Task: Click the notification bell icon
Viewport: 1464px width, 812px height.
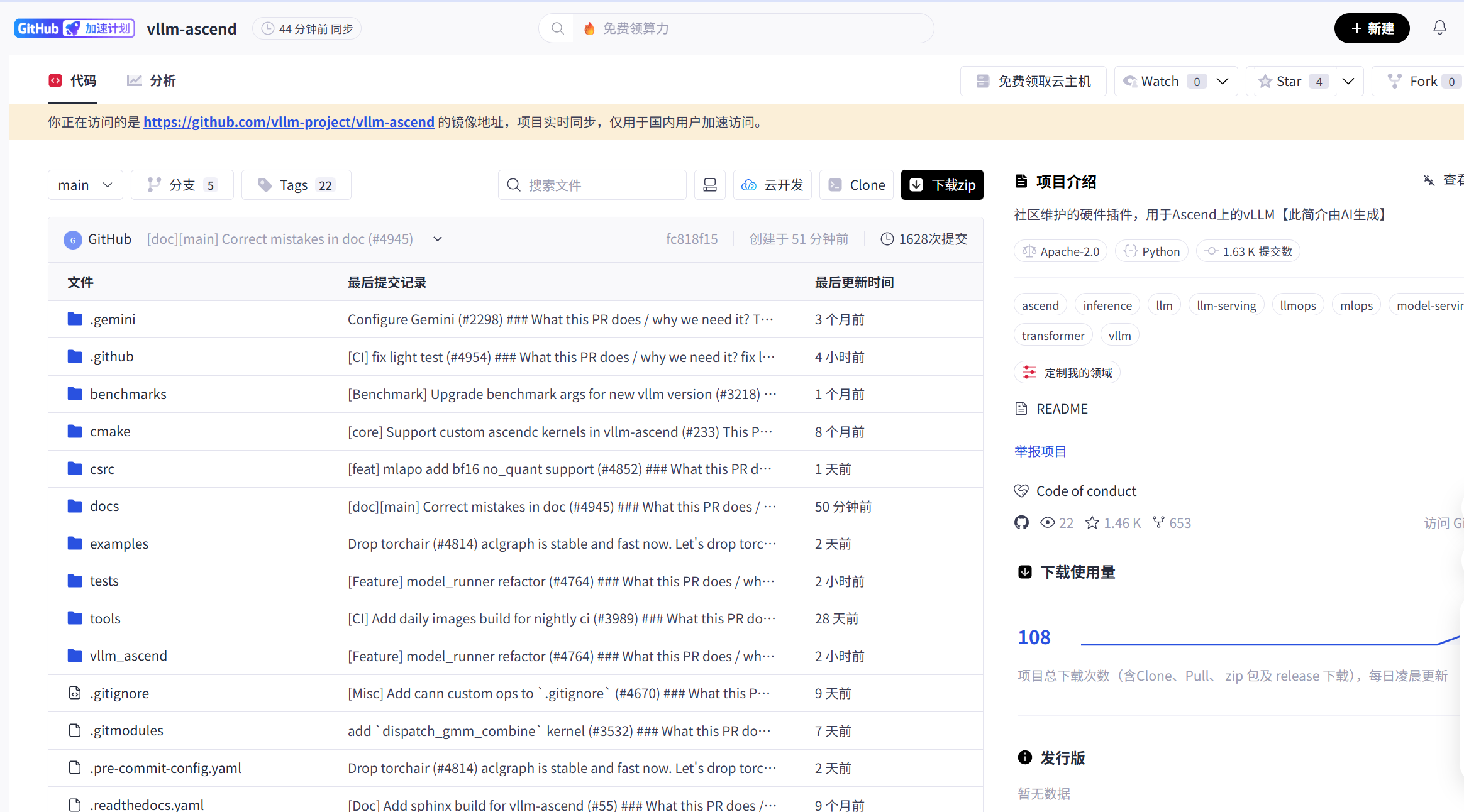Action: coord(1439,28)
